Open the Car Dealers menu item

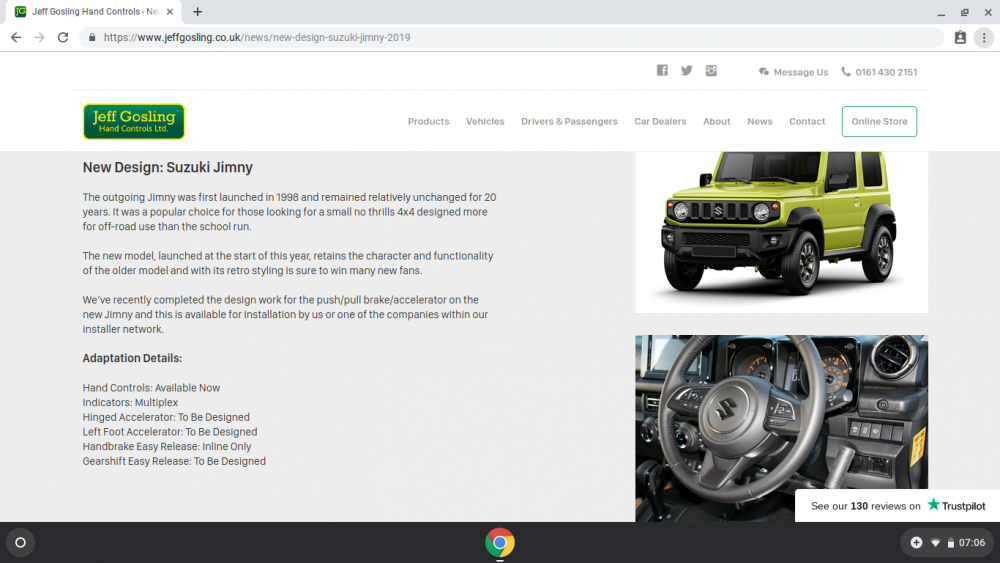(x=660, y=121)
